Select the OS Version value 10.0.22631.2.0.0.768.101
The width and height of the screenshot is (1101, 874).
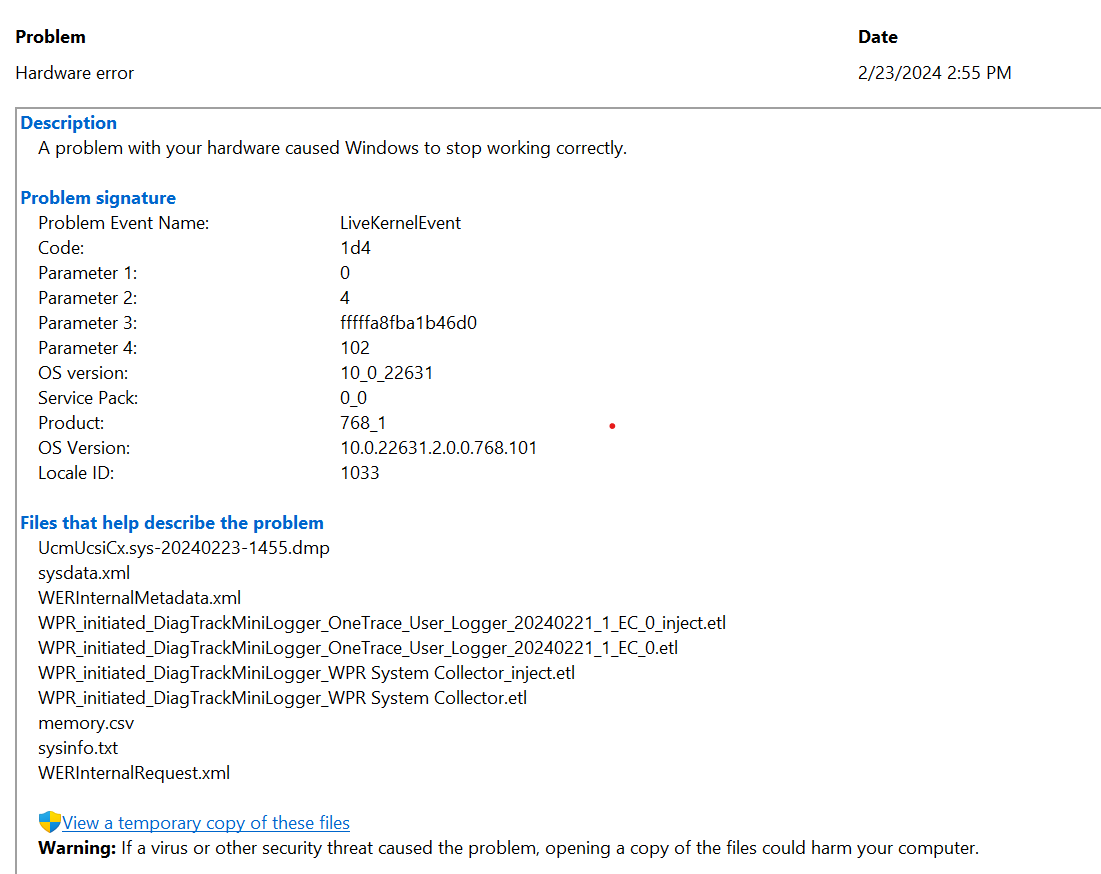click(x=439, y=448)
